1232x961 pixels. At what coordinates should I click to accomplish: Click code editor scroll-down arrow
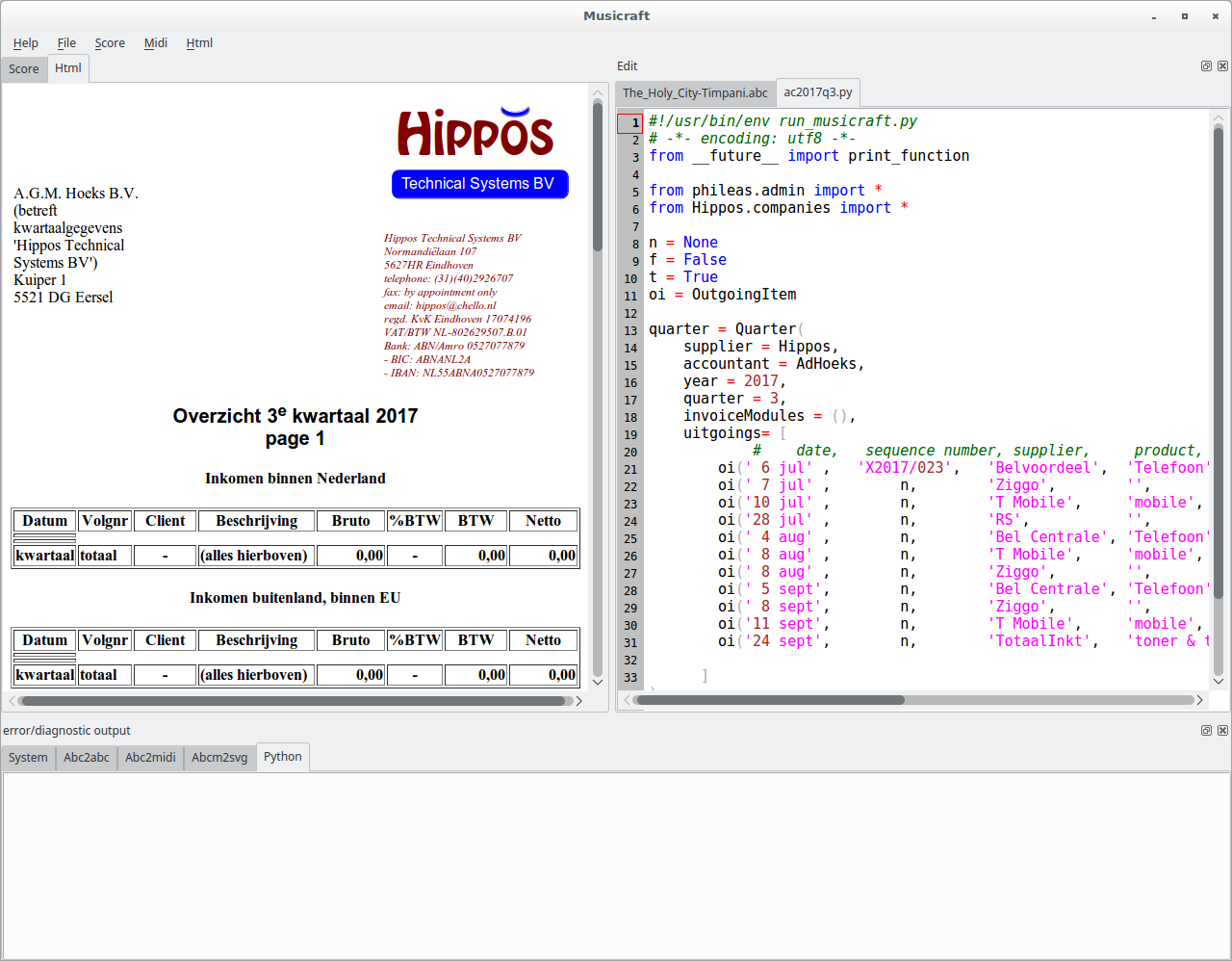point(1219,681)
